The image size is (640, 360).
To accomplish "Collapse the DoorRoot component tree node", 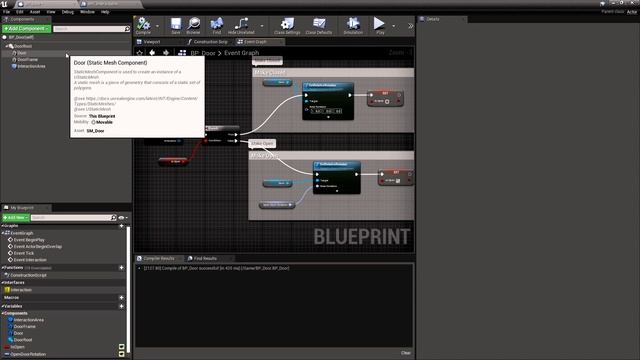I will (x=7, y=46).
